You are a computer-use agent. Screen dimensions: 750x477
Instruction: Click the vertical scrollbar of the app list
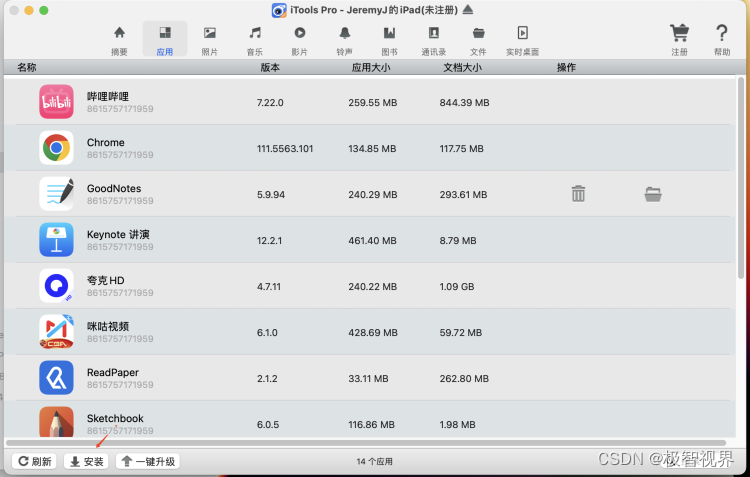[x=741, y=178]
